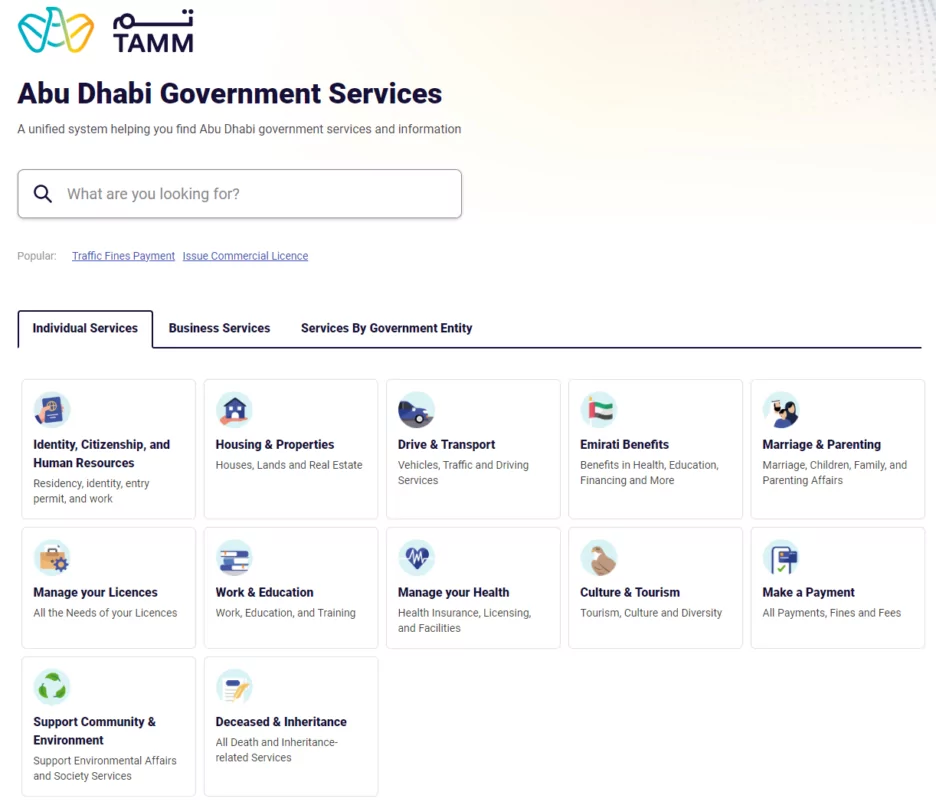The image size is (936, 805).
Task: Click the search magnifier icon
Action: pyautogui.click(x=43, y=194)
